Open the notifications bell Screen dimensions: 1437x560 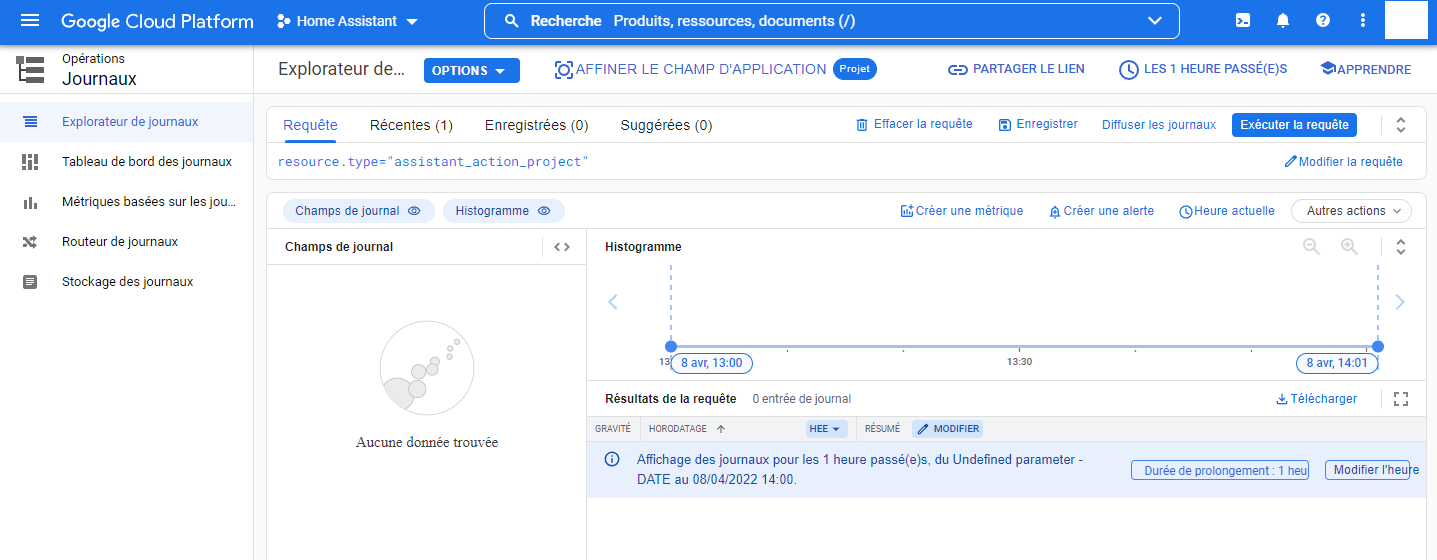1283,21
